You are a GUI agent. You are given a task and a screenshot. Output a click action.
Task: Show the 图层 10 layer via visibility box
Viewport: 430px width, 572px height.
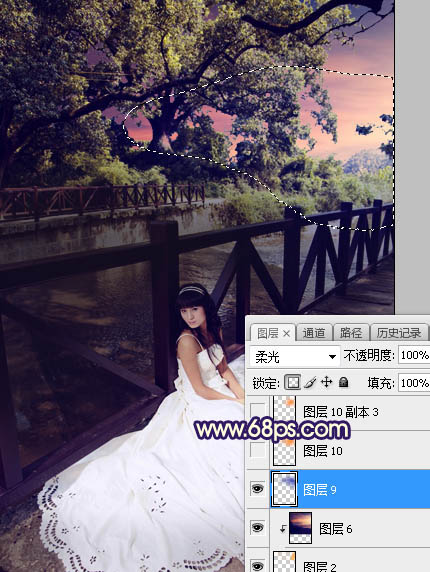tap(258, 451)
